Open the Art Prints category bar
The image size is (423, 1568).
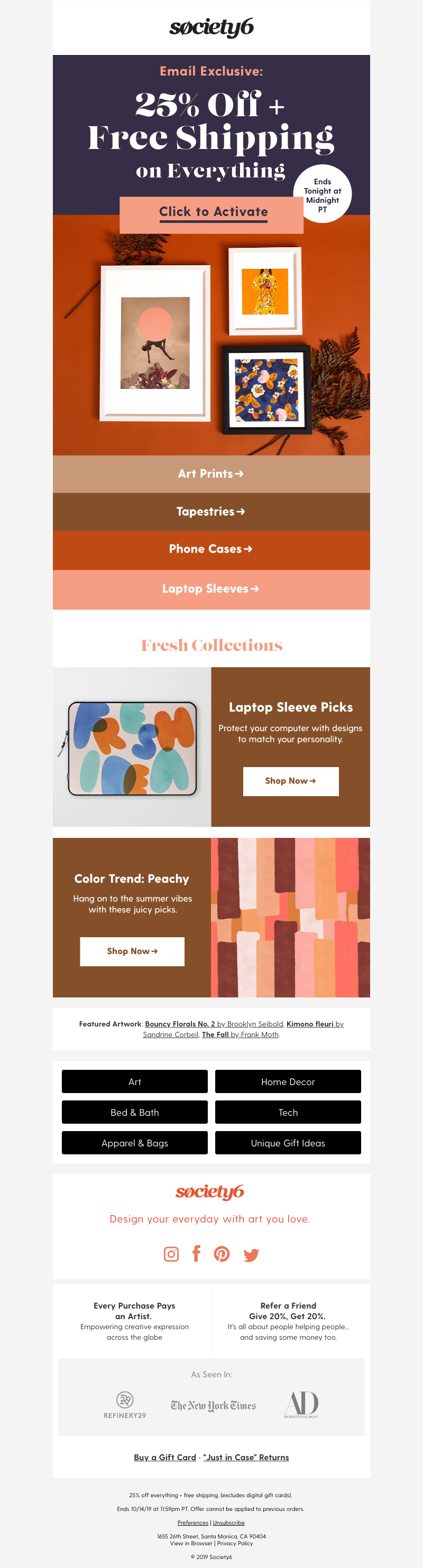211,473
